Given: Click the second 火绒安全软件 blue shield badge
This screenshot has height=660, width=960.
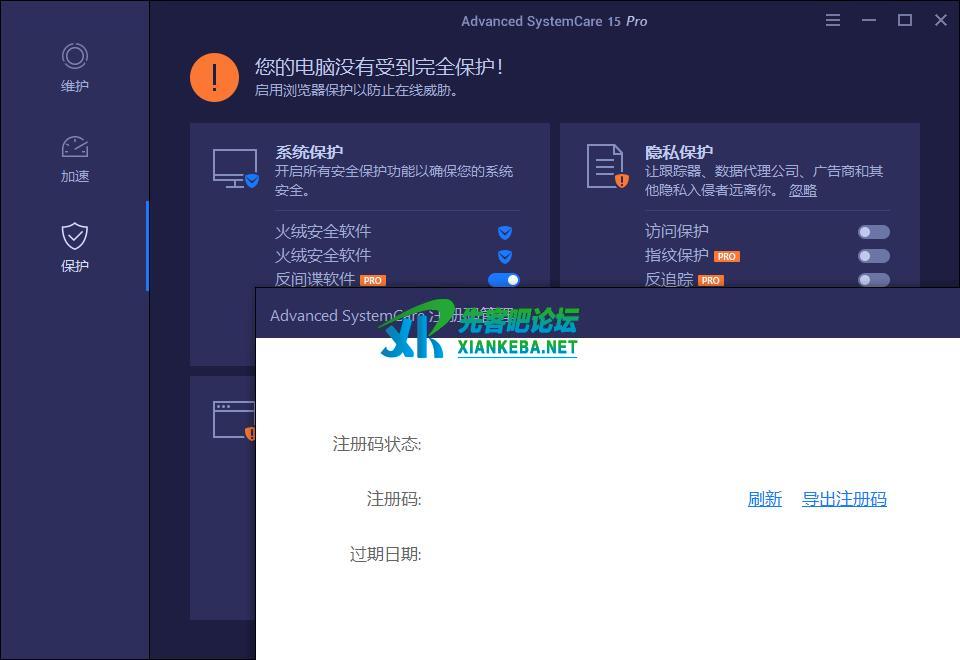Looking at the screenshot, I should pos(505,256).
